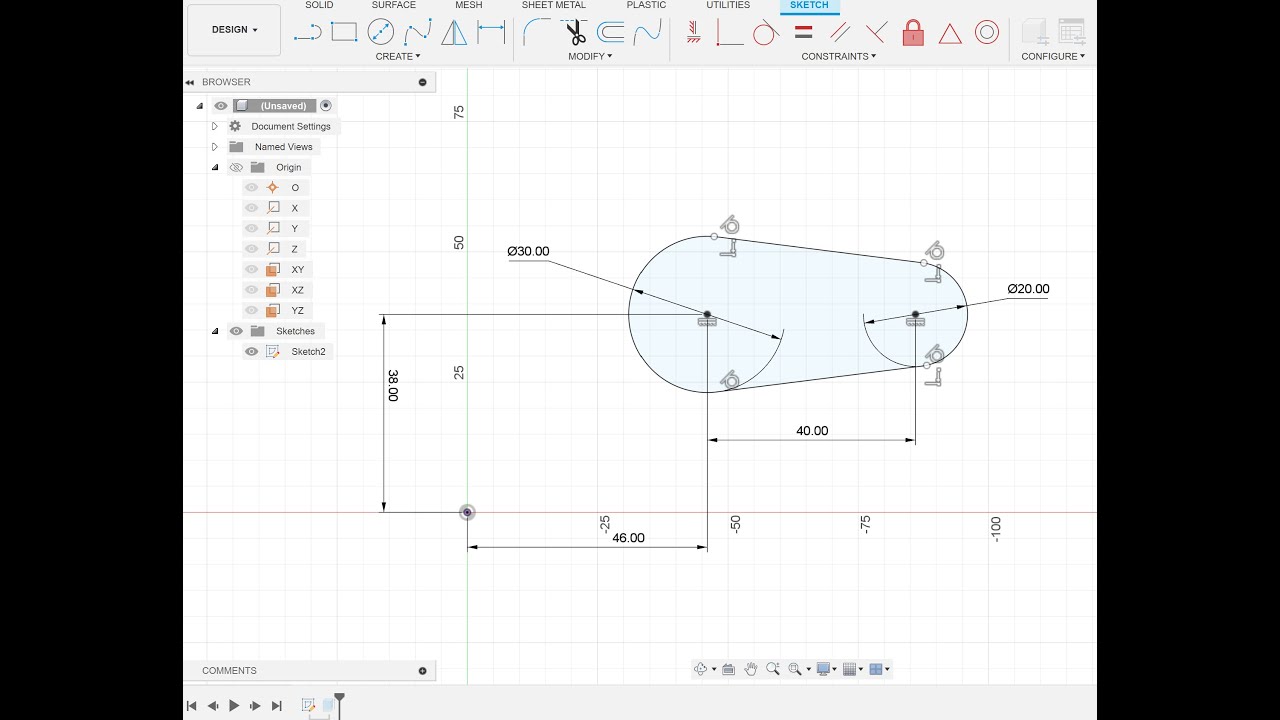Collapse the Origin folder
The height and width of the screenshot is (720, 1280).
[214, 167]
